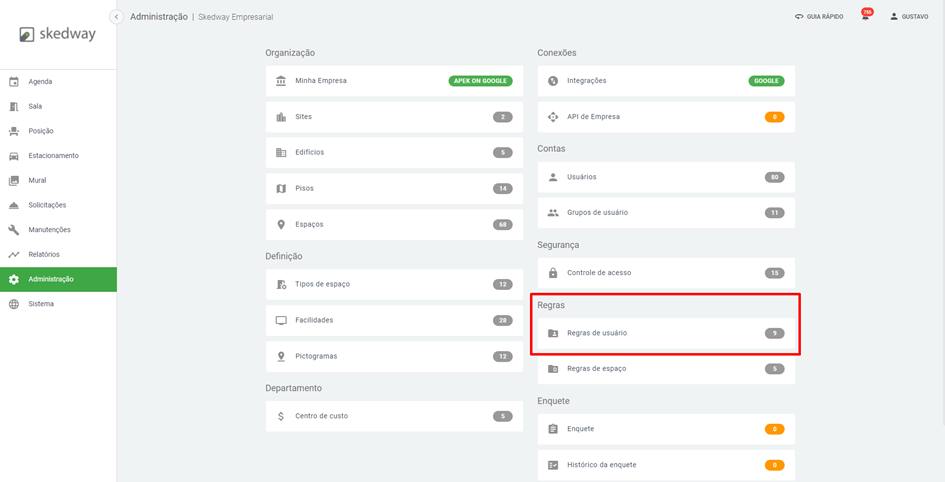Click the Centro de custo dollar icon
The image size is (945, 482).
point(281,416)
